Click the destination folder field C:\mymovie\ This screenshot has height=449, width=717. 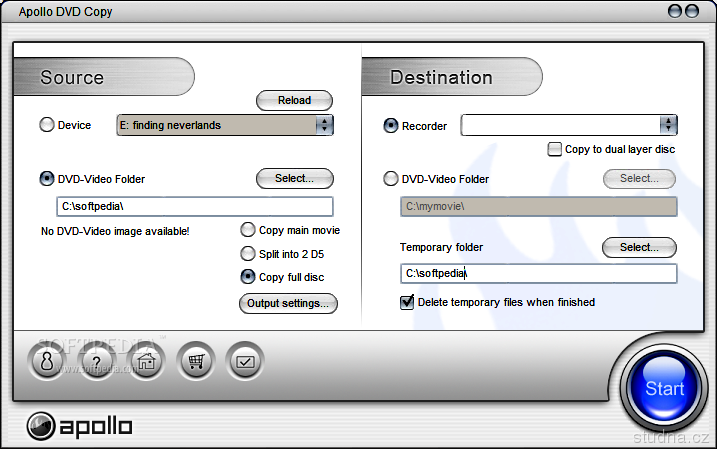click(x=539, y=207)
